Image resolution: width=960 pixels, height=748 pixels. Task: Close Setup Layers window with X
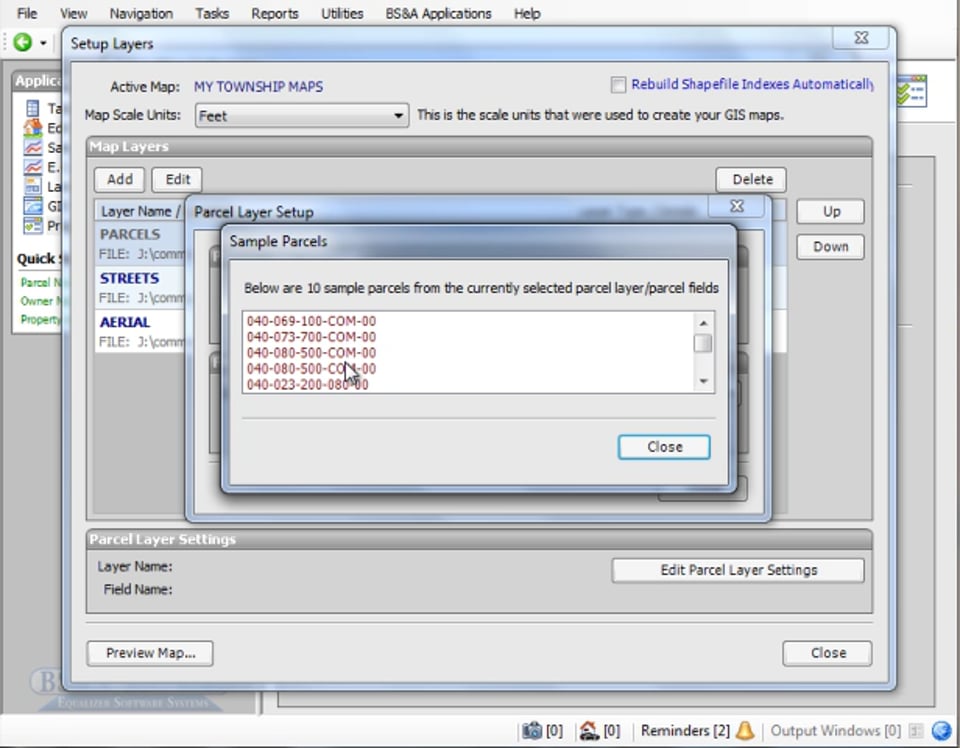coord(861,37)
